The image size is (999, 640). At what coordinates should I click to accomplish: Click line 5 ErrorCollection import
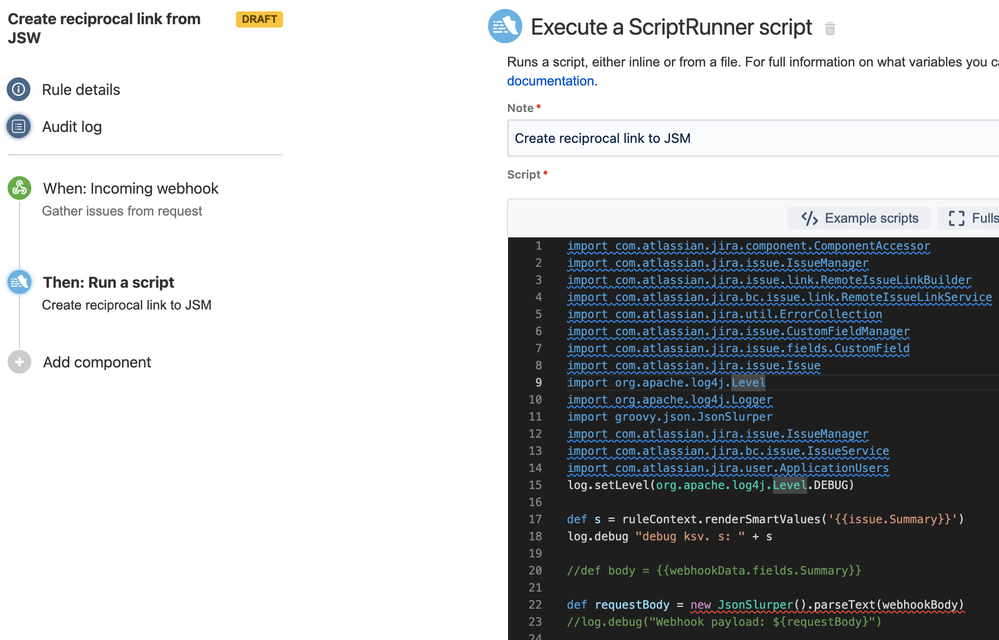724,315
